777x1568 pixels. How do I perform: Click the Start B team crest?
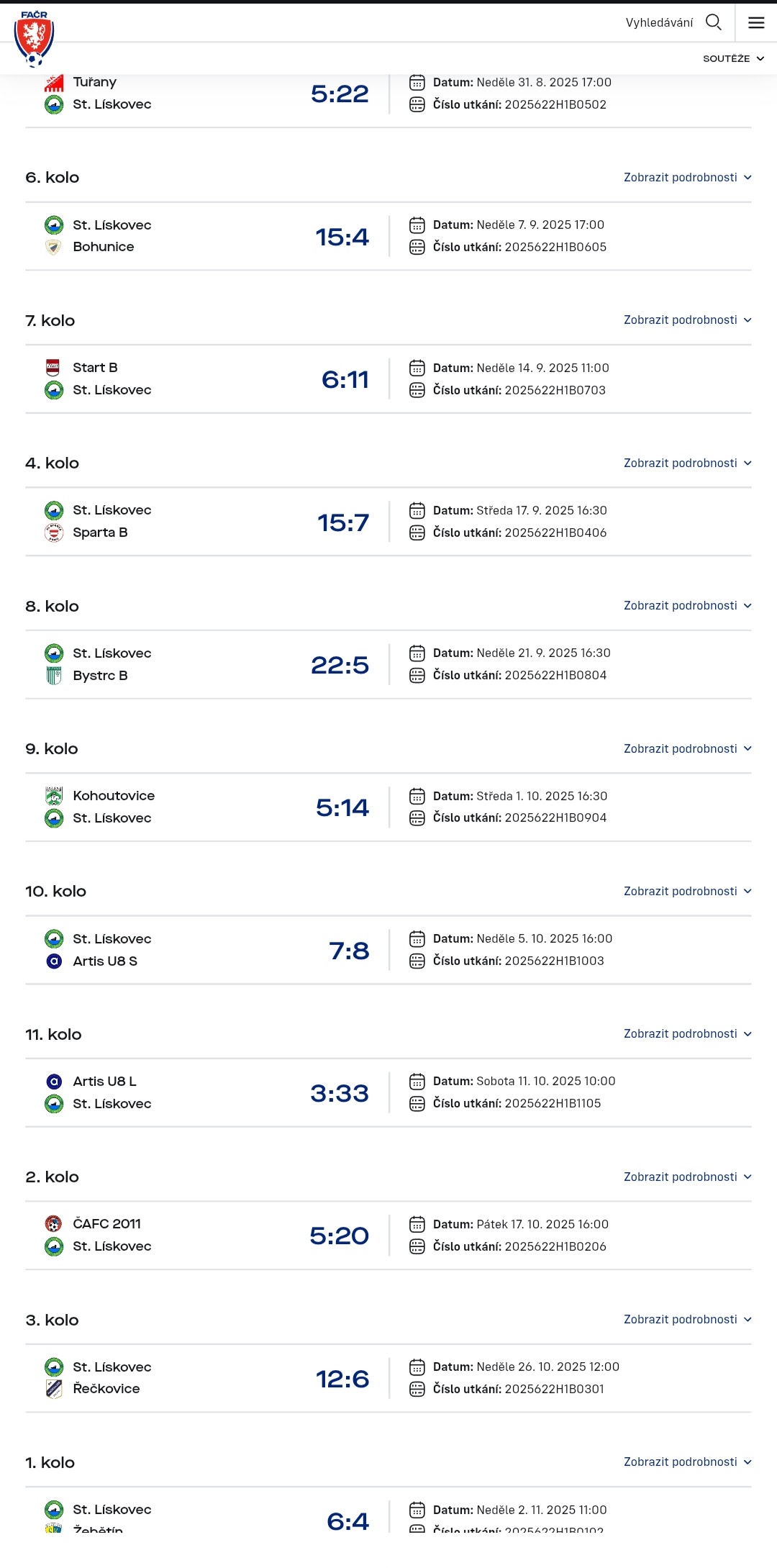point(54,368)
